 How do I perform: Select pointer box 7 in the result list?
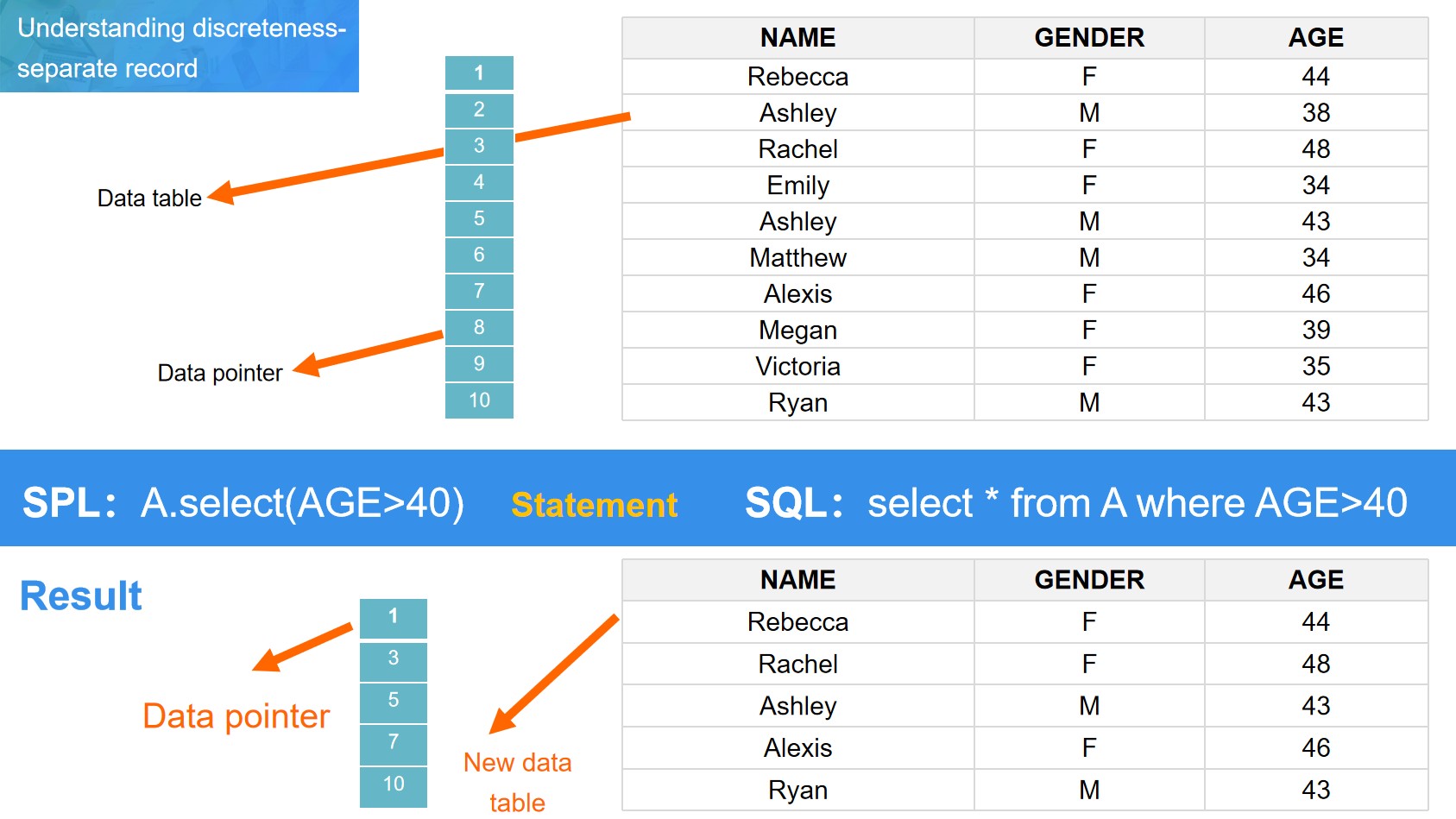(x=394, y=742)
